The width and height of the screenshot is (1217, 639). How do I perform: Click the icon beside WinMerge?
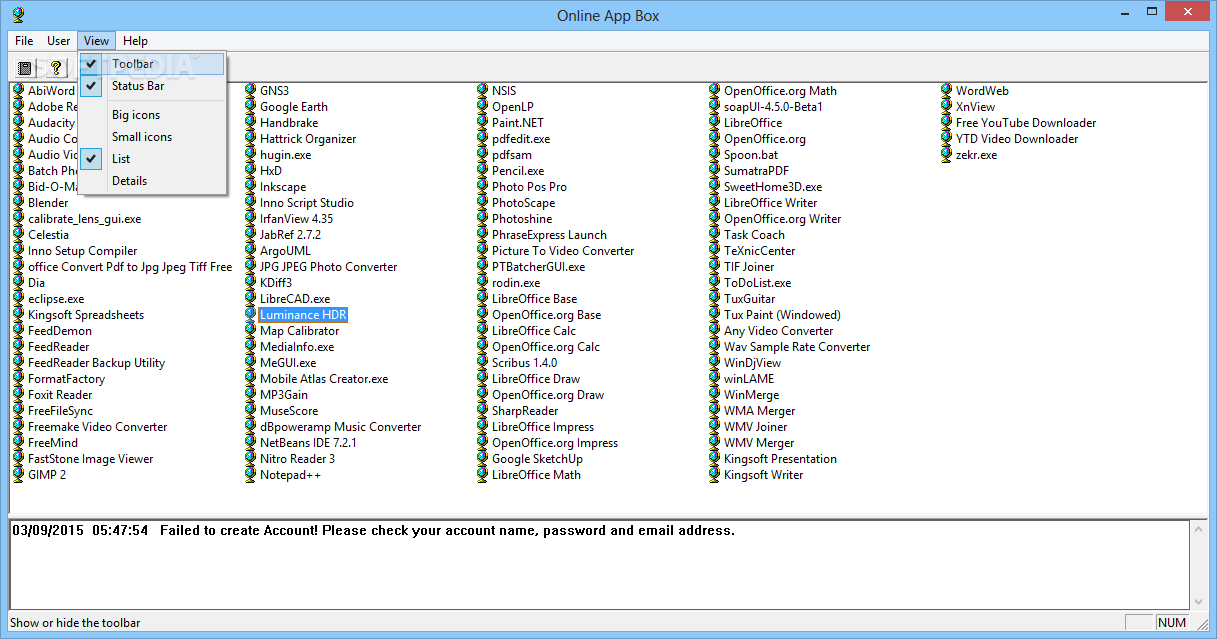(x=715, y=395)
